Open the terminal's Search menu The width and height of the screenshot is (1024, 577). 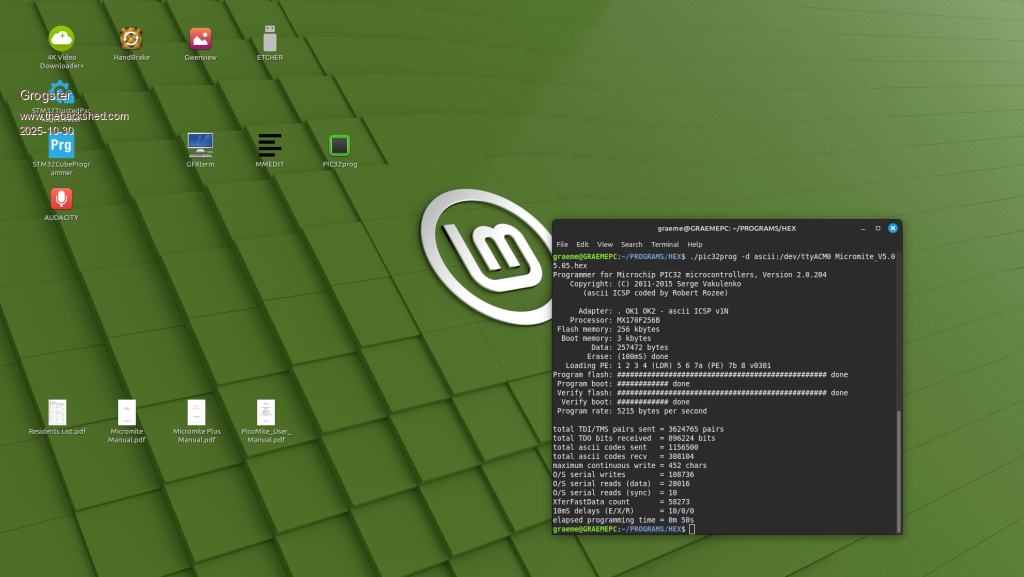coord(631,244)
